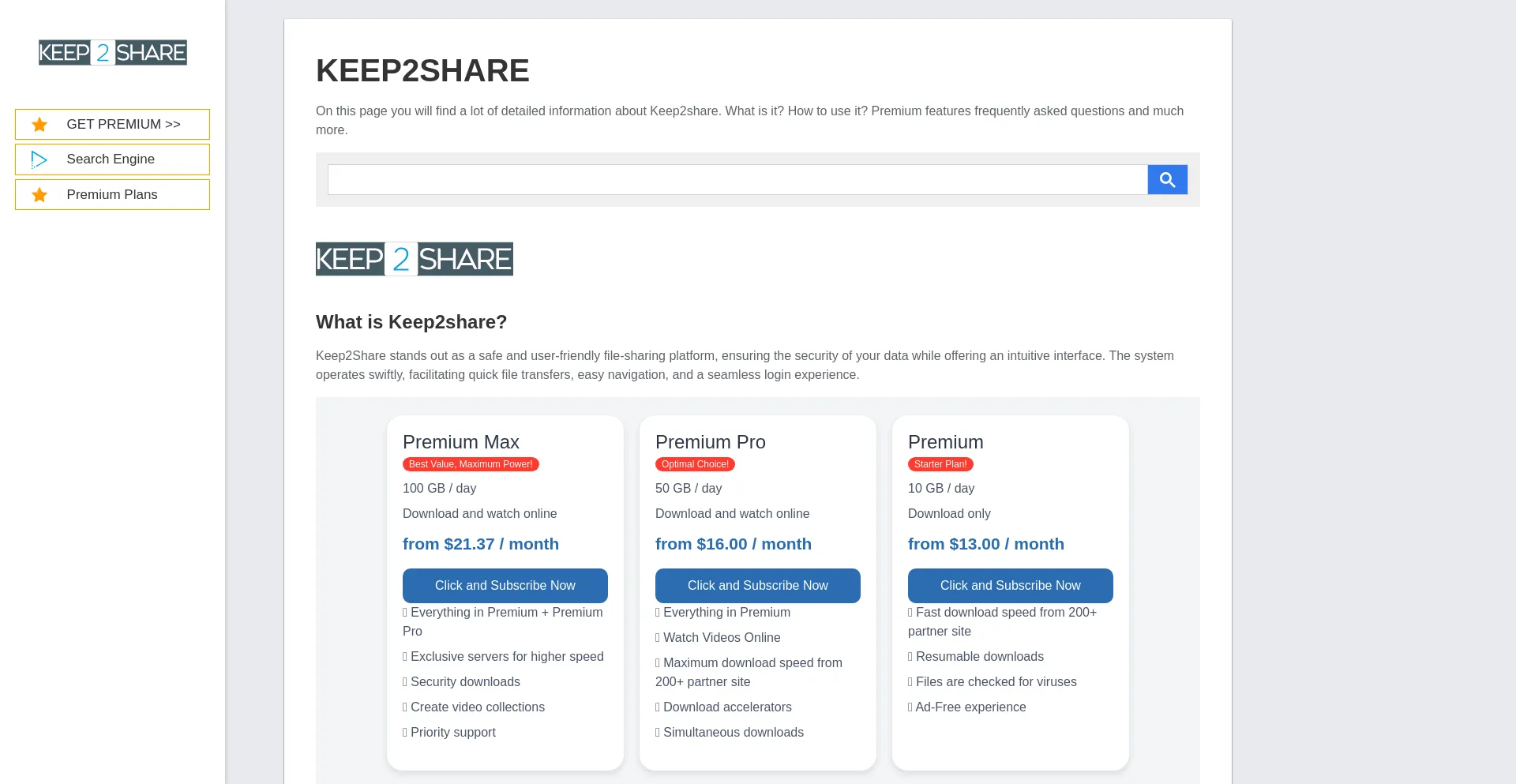1516x784 pixels.
Task: Subscribe to the Premium starter plan
Action: 1011,586
